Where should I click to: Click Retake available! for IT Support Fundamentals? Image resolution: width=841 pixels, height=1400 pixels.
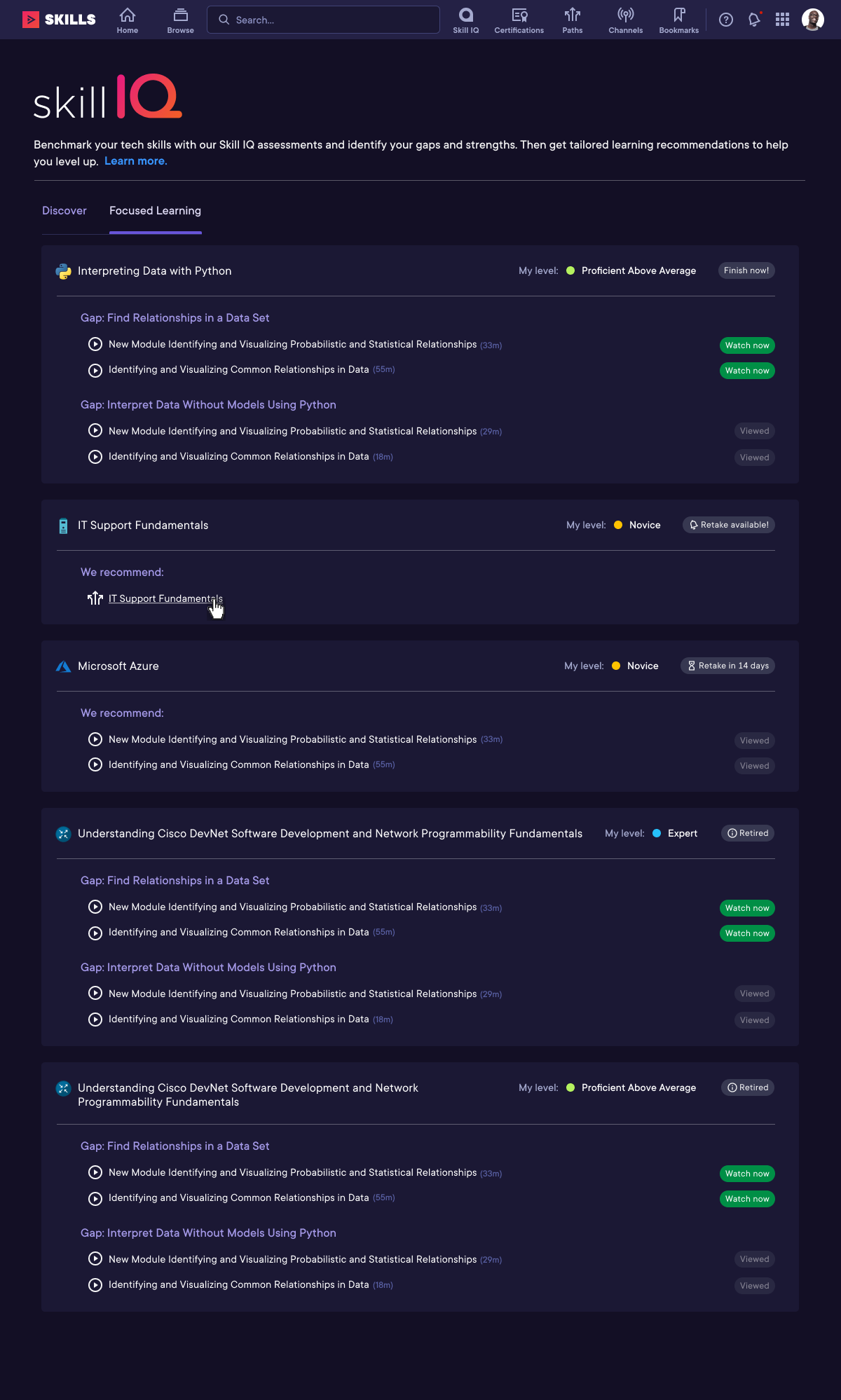pos(729,525)
